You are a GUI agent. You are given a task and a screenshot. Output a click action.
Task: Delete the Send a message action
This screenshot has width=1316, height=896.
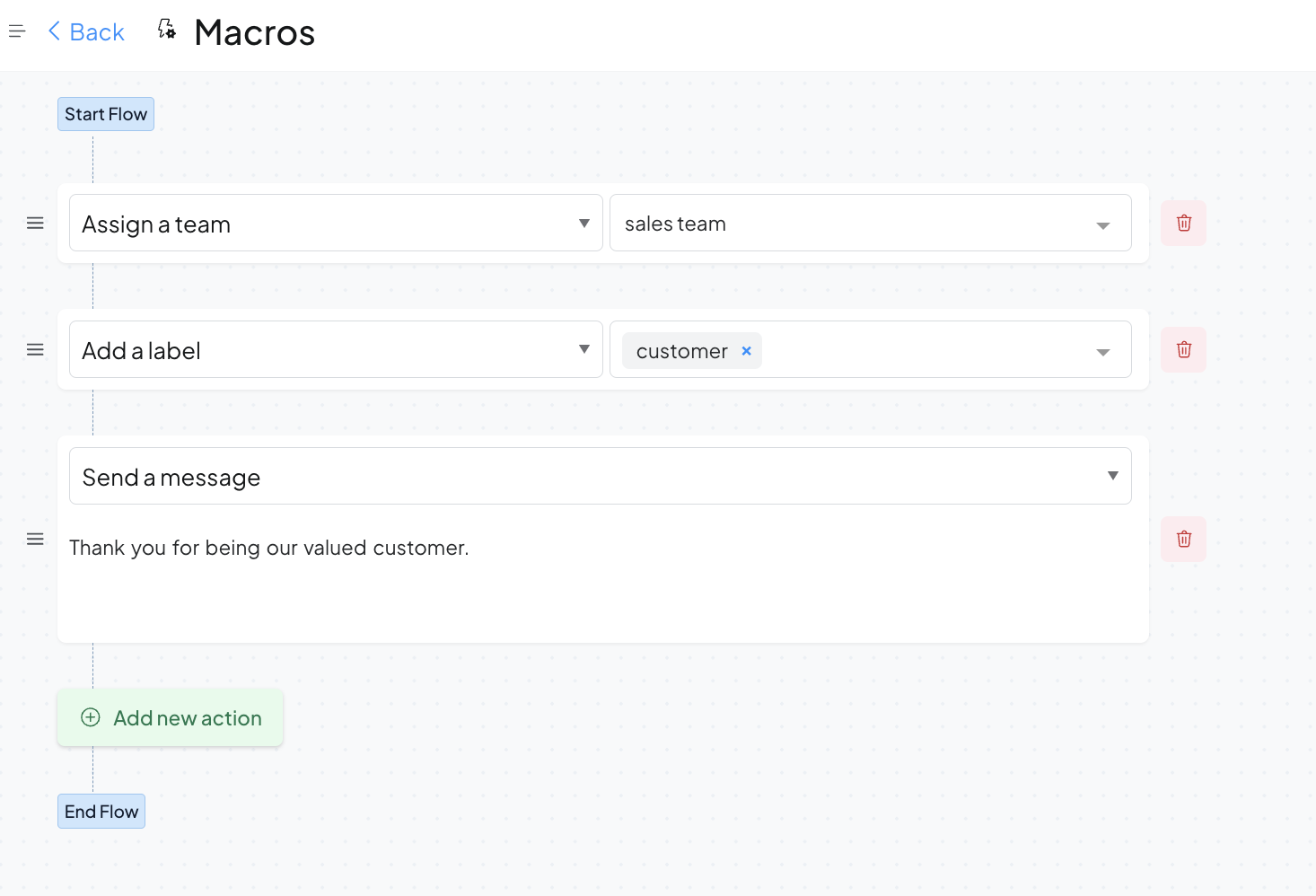1183,540
